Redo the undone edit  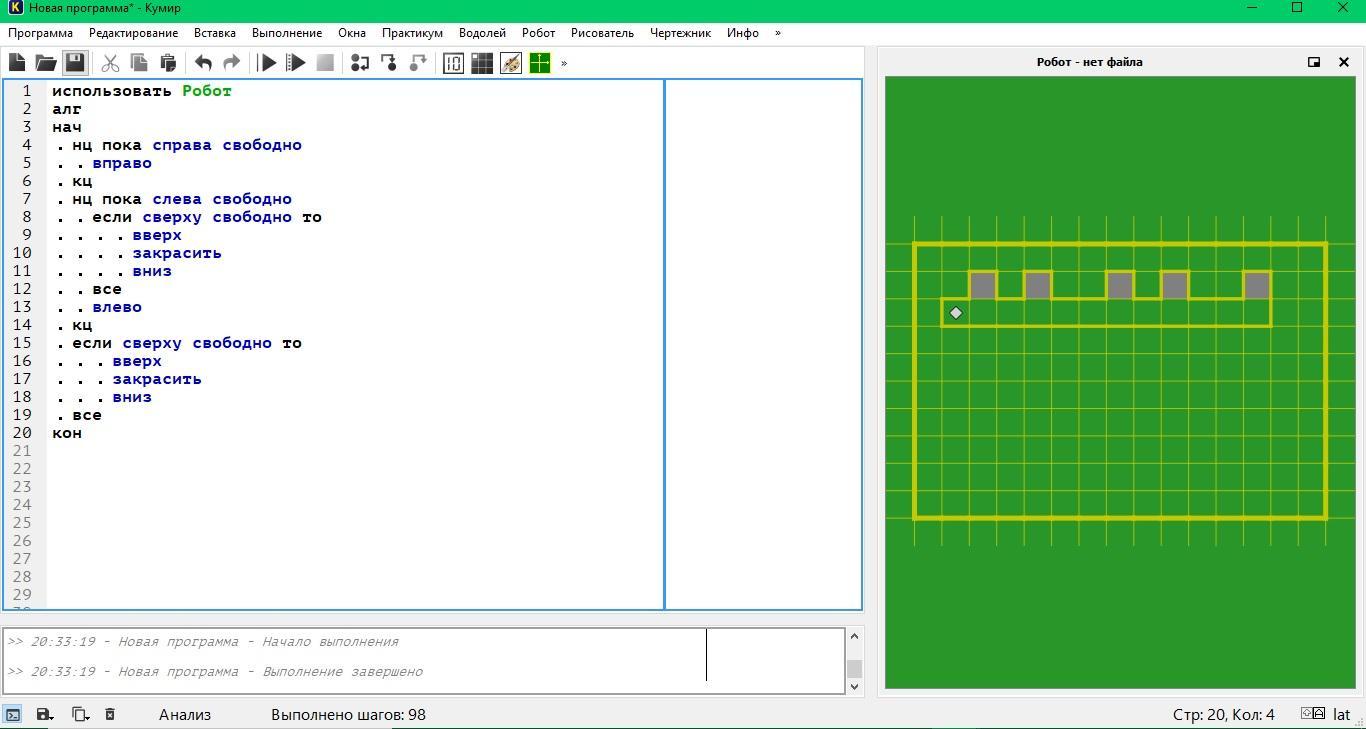coord(232,63)
